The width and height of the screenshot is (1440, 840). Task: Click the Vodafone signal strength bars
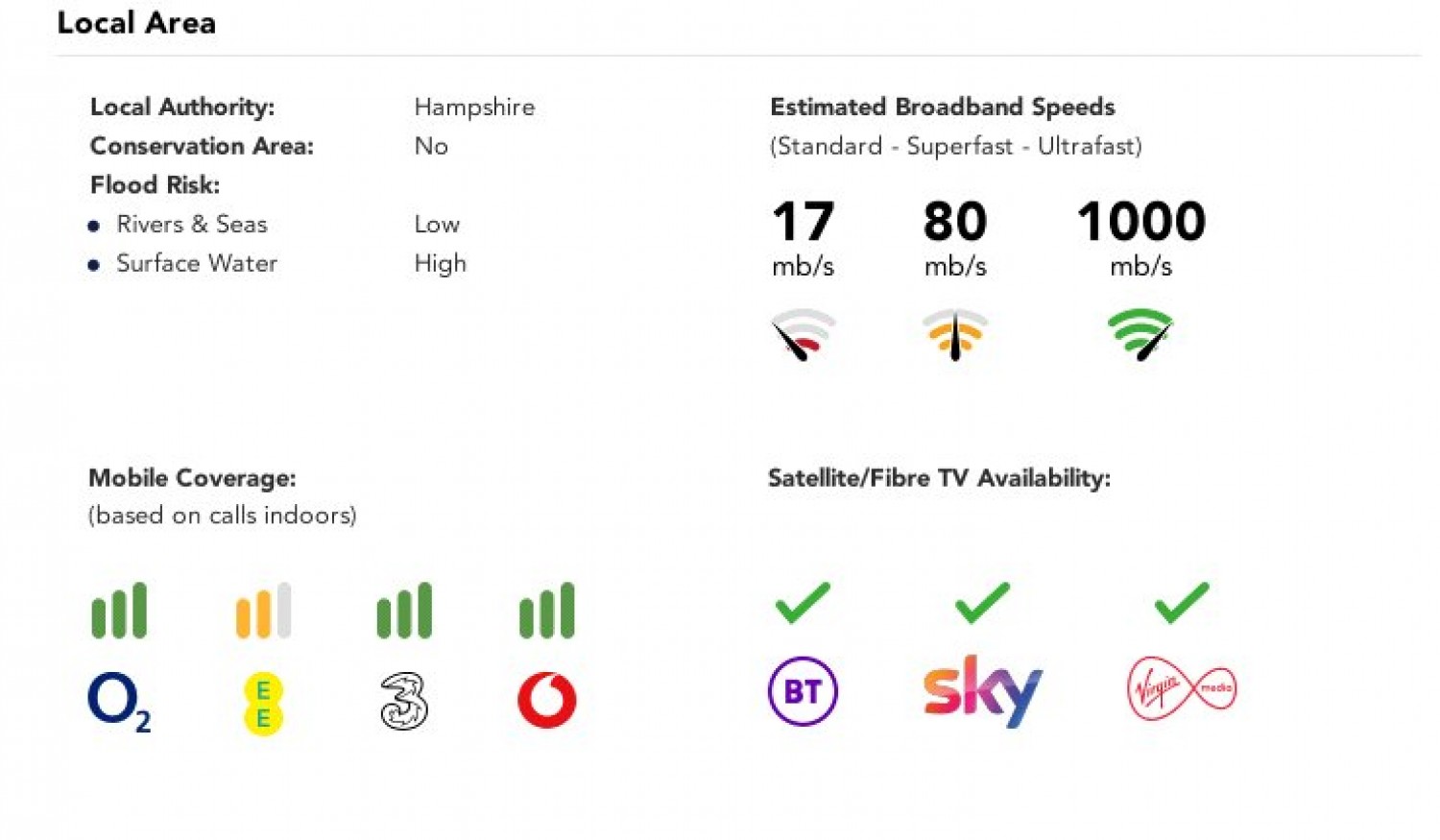[x=547, y=611]
